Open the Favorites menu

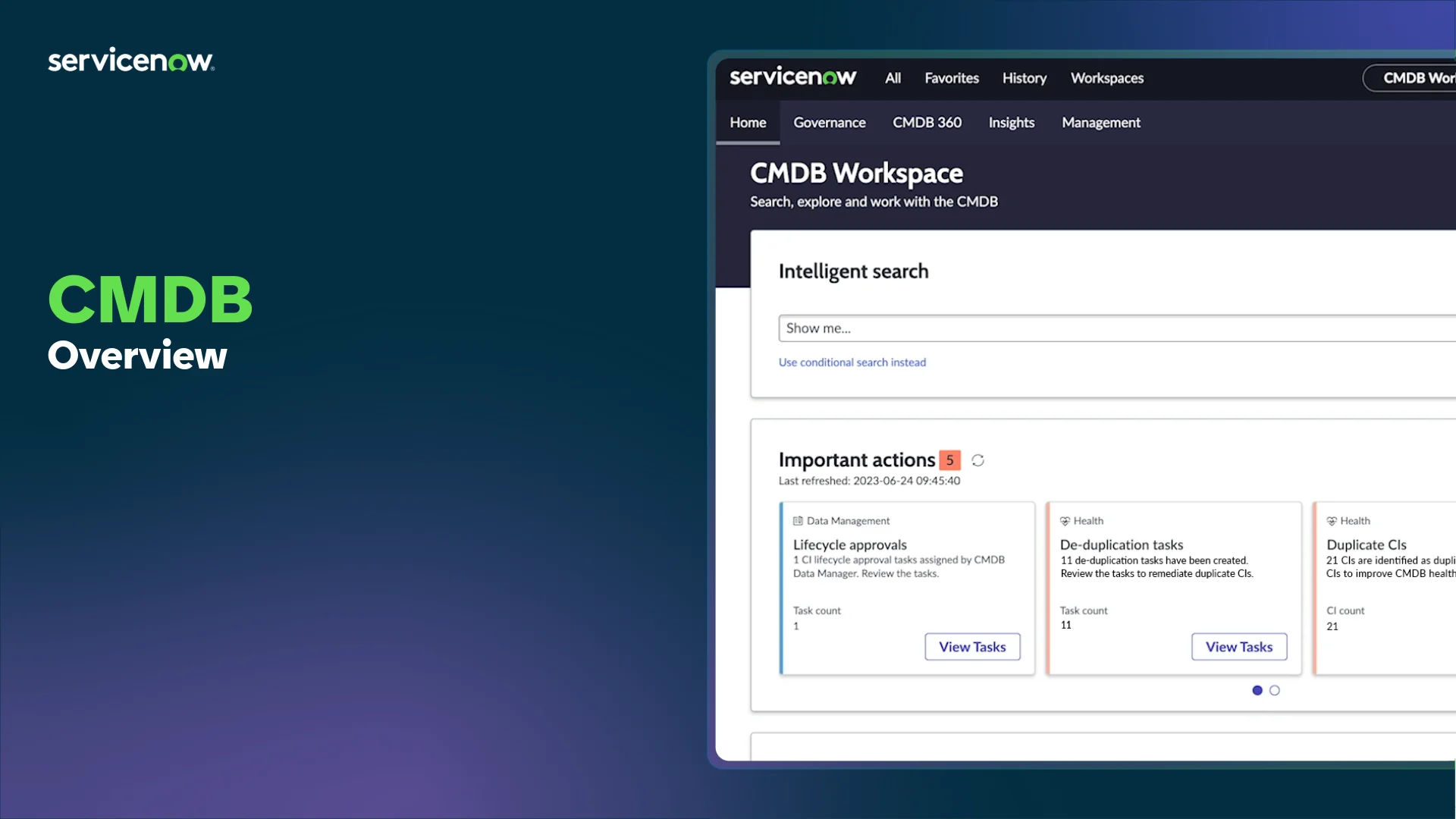tap(952, 78)
